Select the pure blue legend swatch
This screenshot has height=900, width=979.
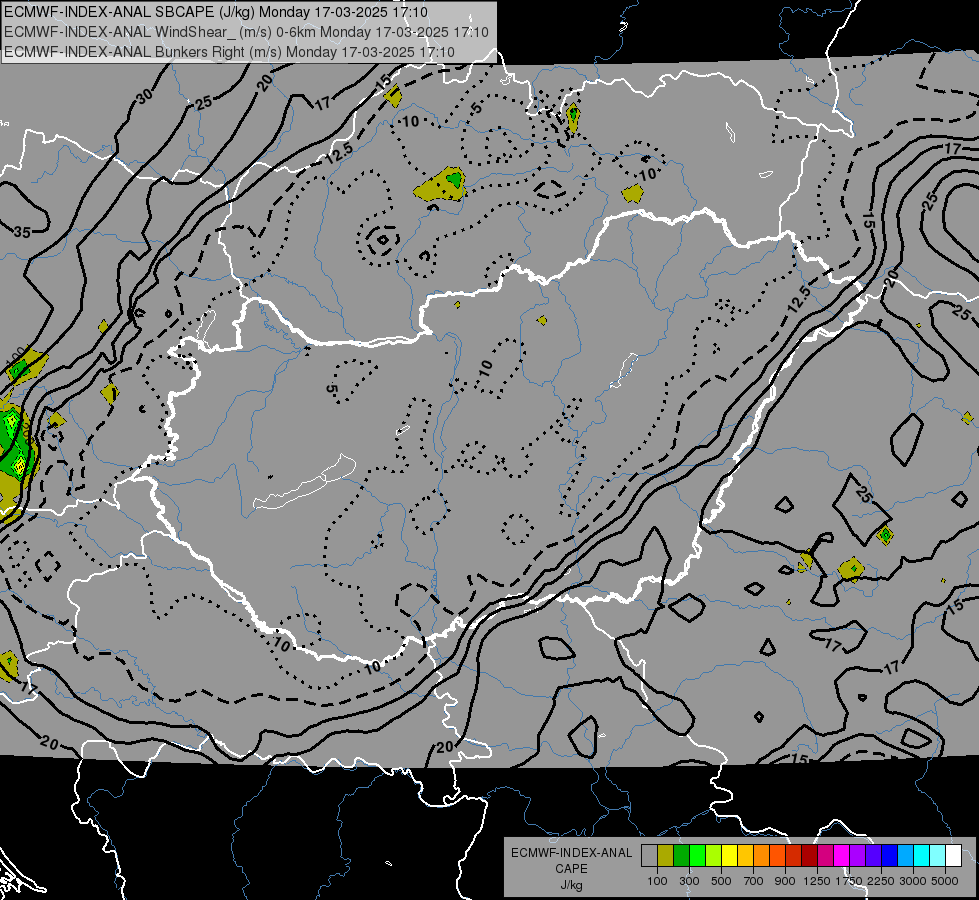coord(890,856)
